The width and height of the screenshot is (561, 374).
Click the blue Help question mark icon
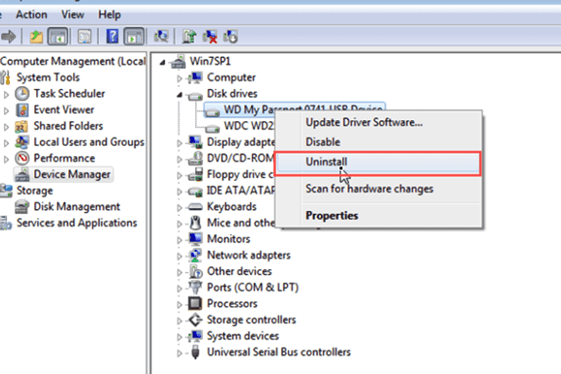112,37
